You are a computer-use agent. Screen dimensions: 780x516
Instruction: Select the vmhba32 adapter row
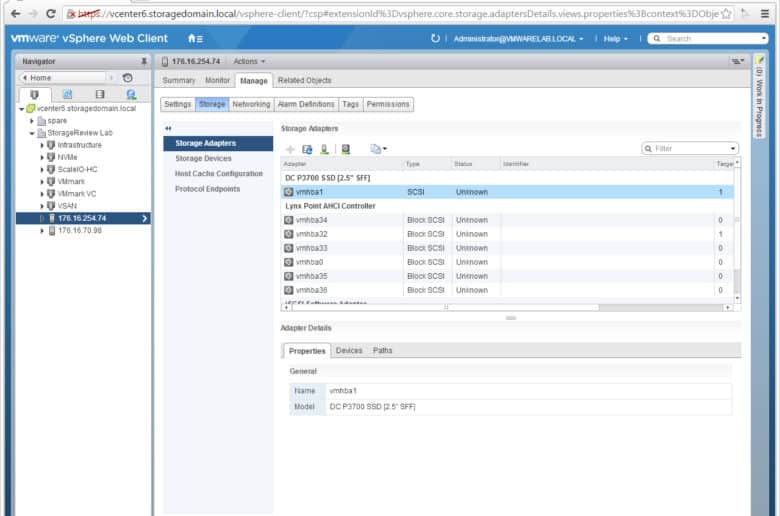coord(507,234)
